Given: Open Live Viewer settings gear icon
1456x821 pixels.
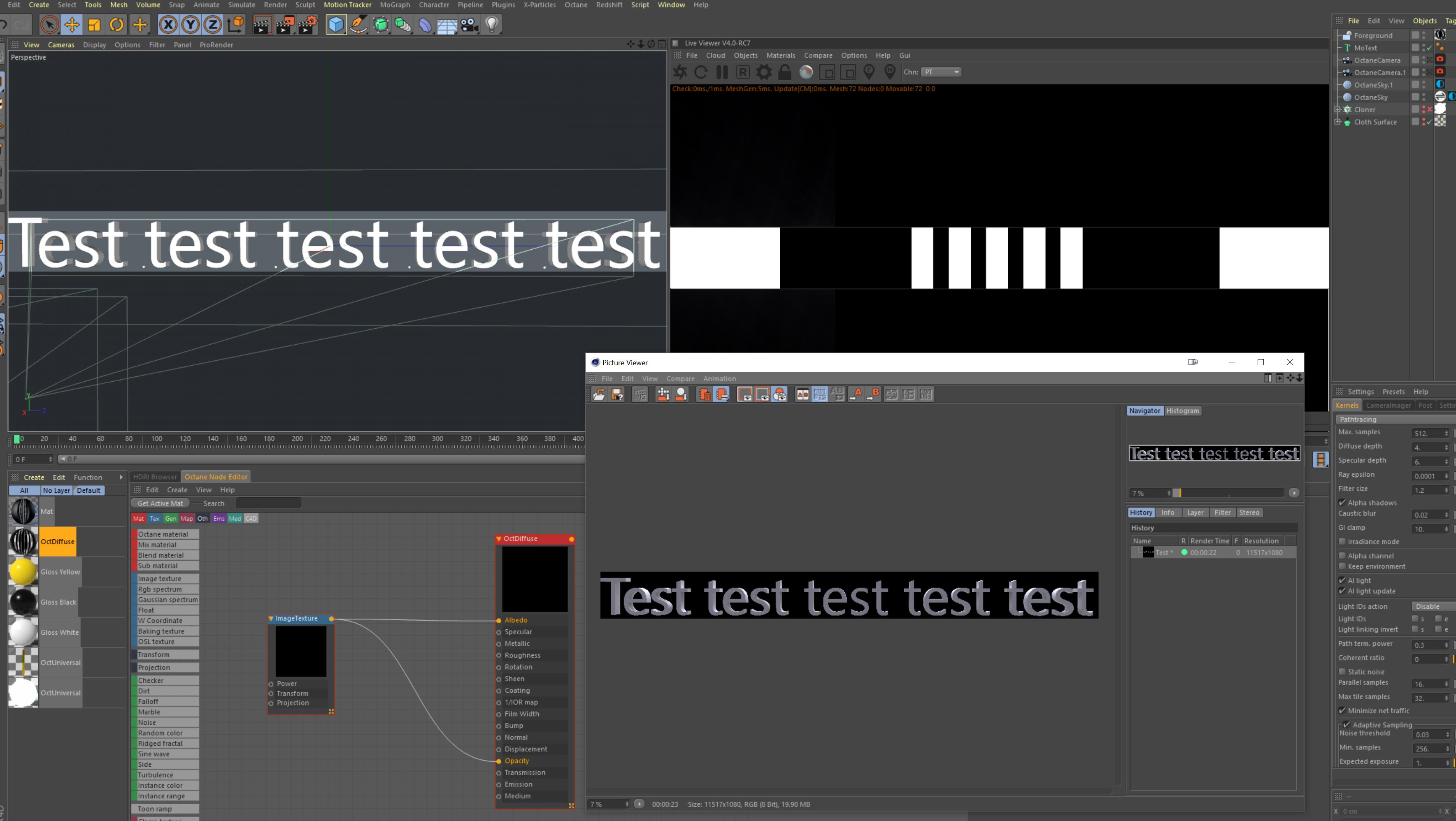Looking at the screenshot, I should [764, 72].
